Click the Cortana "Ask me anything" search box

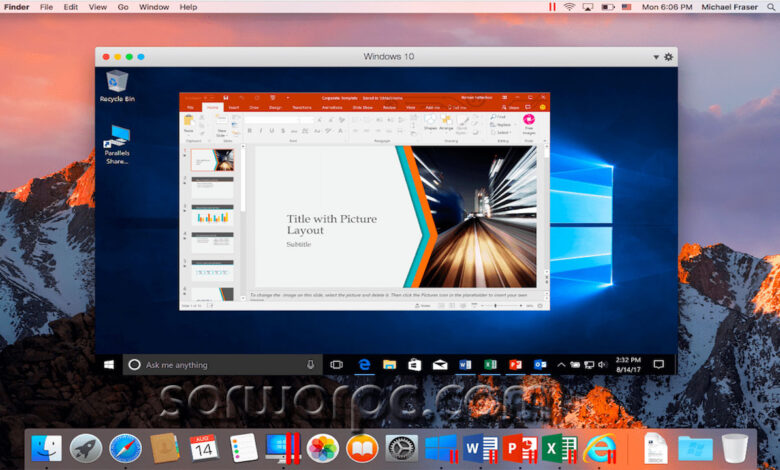click(222, 365)
